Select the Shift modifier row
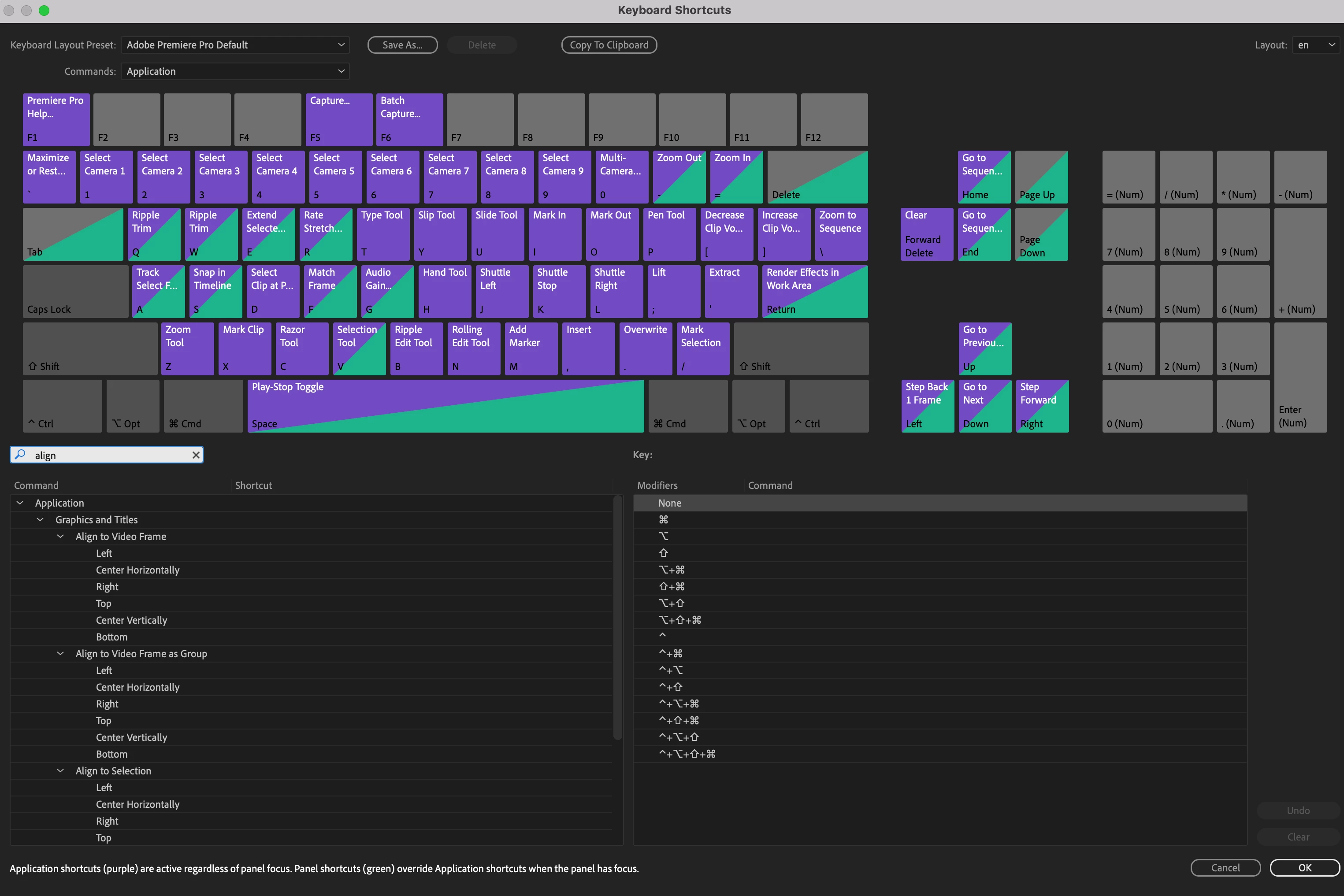Screen dimensions: 1344x896 pos(663,552)
